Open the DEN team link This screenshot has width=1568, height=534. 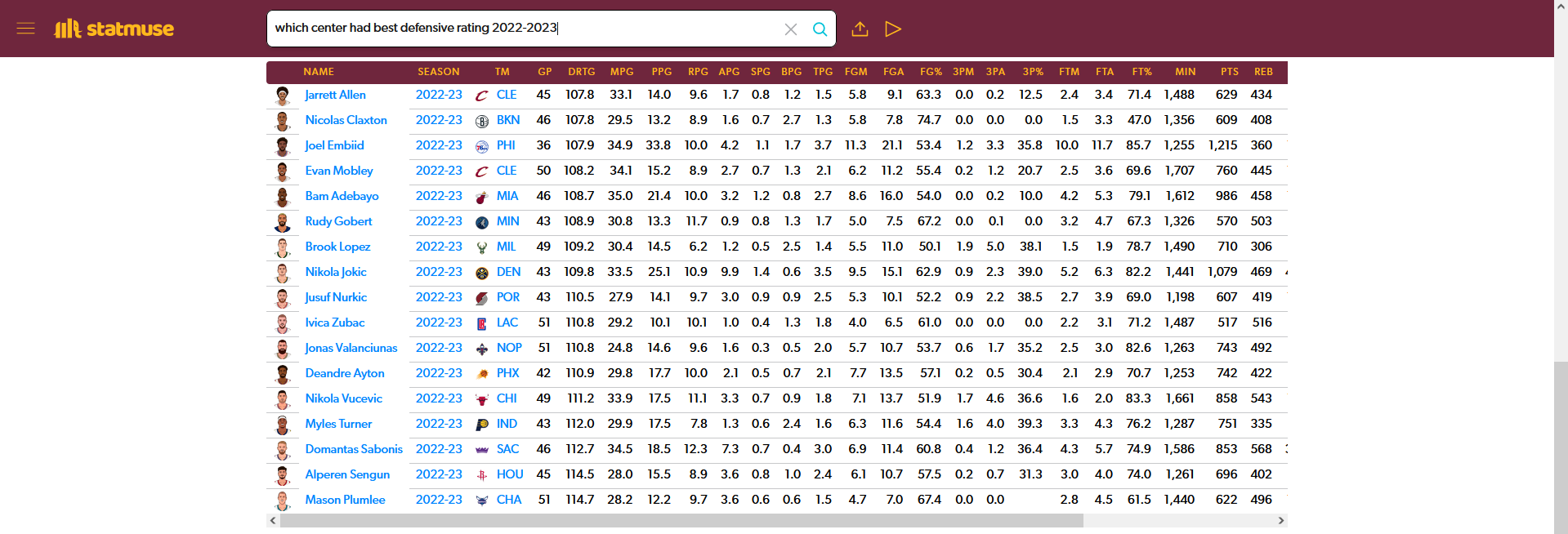(508, 272)
